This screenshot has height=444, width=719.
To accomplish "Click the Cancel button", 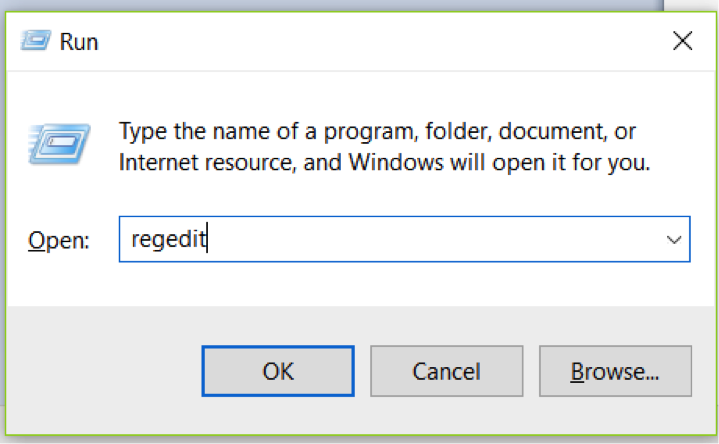I will pyautogui.click(x=446, y=371).
